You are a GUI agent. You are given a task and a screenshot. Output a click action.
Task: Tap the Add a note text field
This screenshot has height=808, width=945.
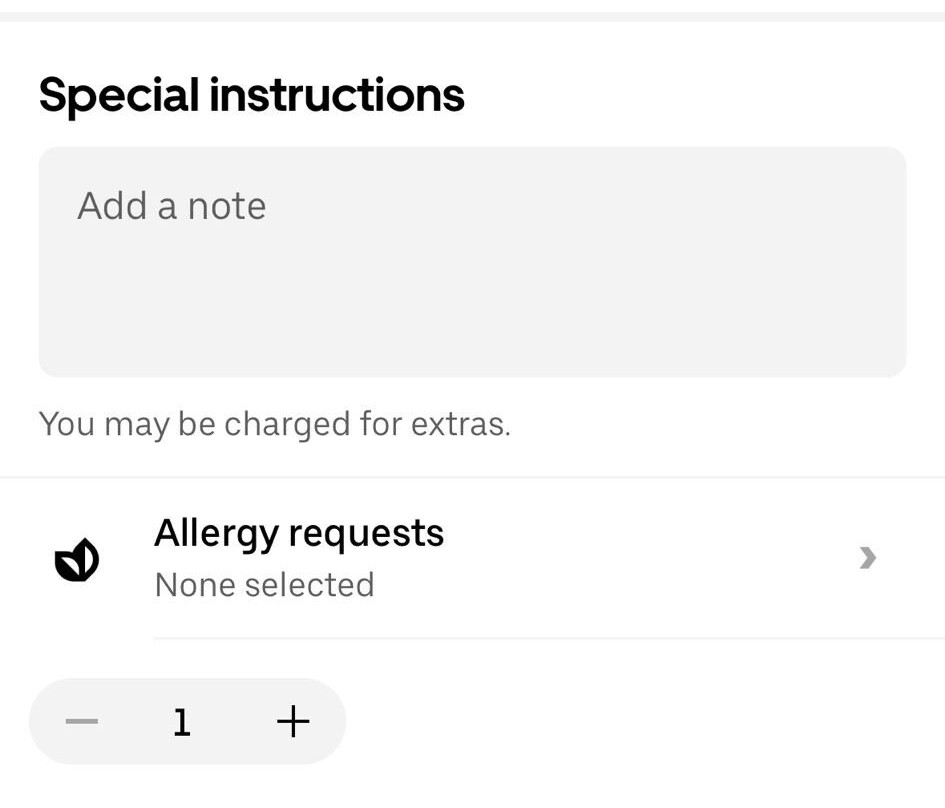(x=472, y=262)
